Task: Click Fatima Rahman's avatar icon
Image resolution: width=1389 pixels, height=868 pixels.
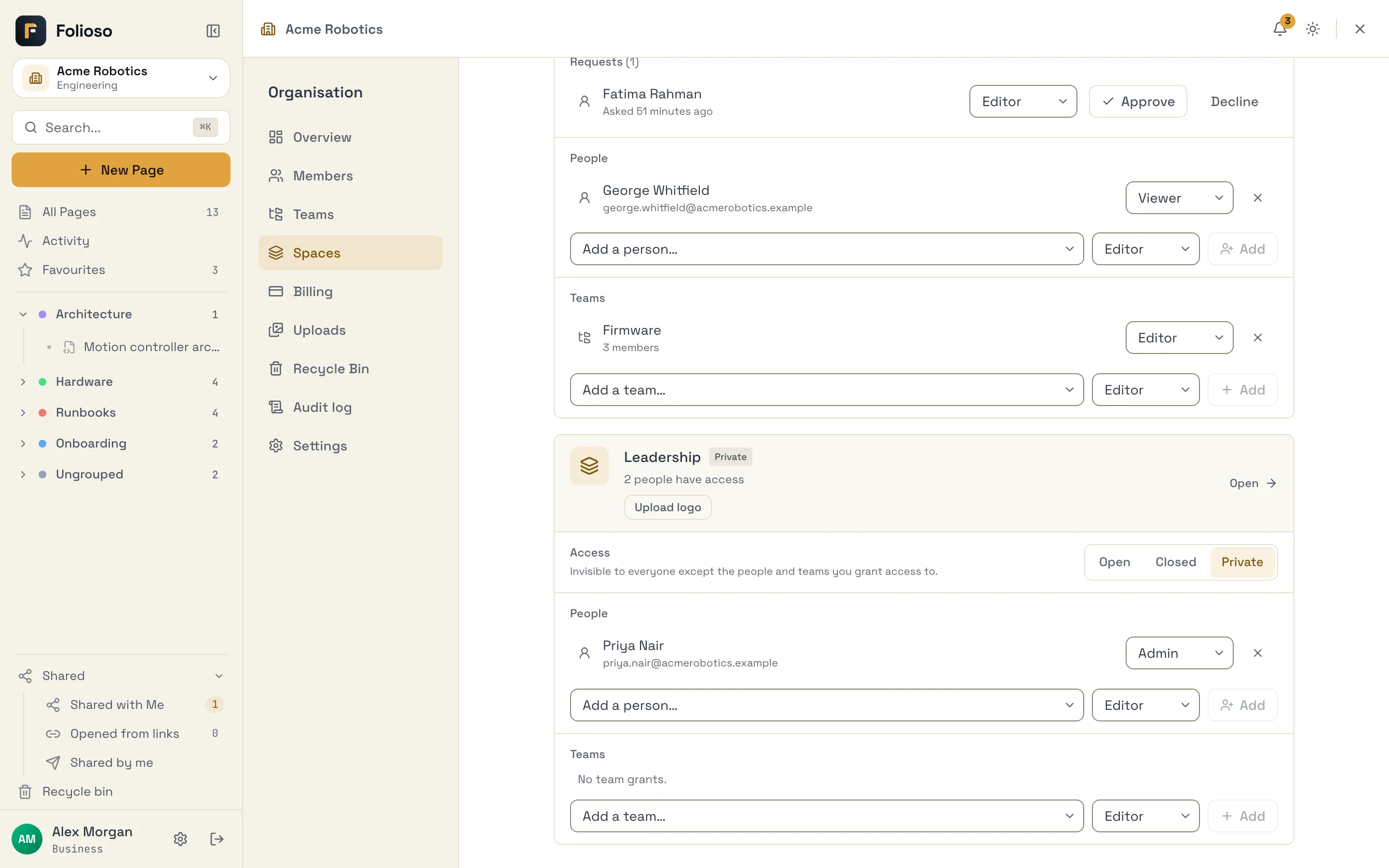Action: [x=585, y=102]
